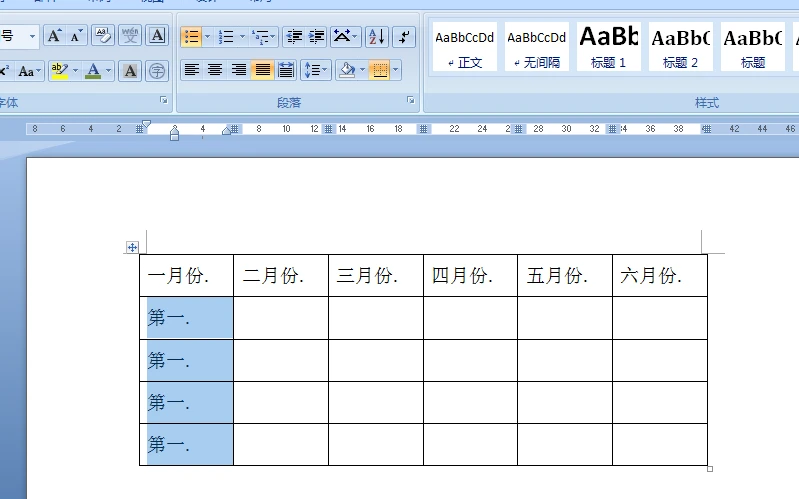Click the Grow Font icon
This screenshot has height=499, width=799.
tap(54, 37)
